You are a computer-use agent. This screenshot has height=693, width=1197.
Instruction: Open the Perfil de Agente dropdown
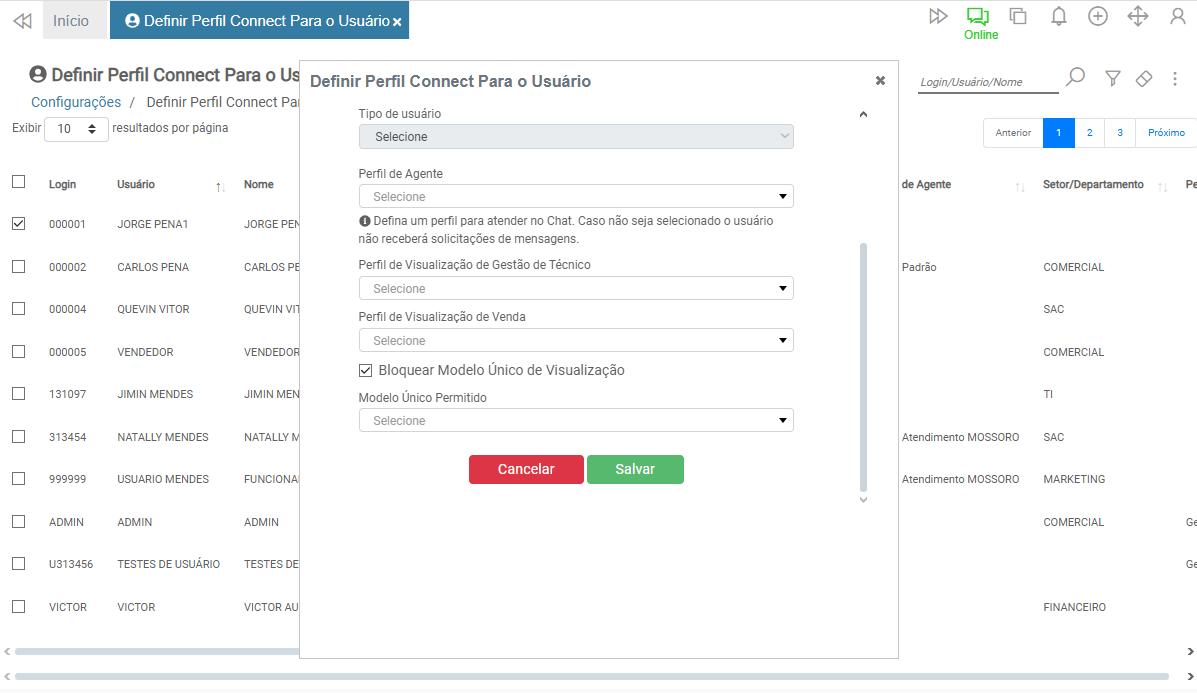click(x=576, y=197)
